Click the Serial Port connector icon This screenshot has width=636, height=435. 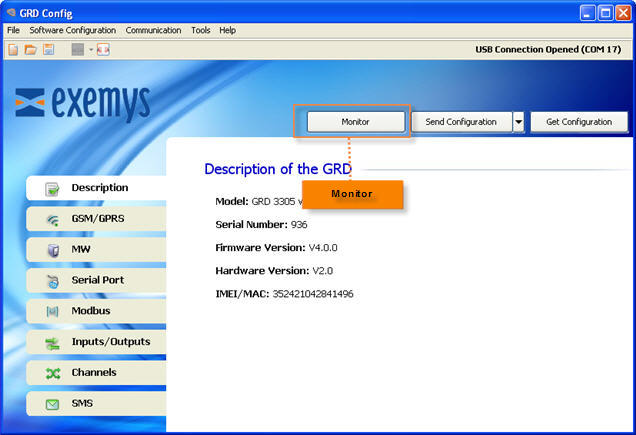tap(53, 281)
